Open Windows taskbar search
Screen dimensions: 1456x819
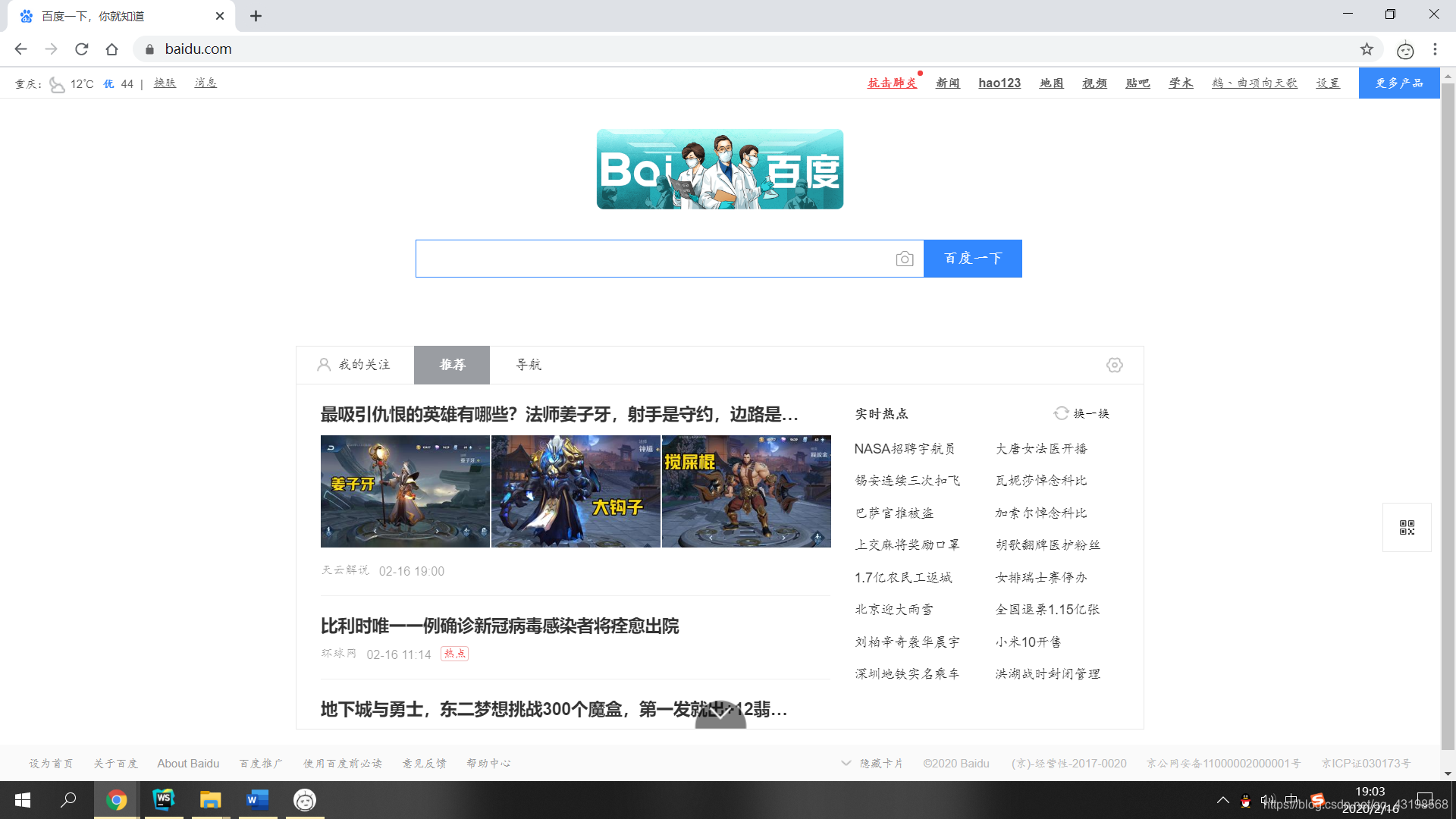pos(68,800)
